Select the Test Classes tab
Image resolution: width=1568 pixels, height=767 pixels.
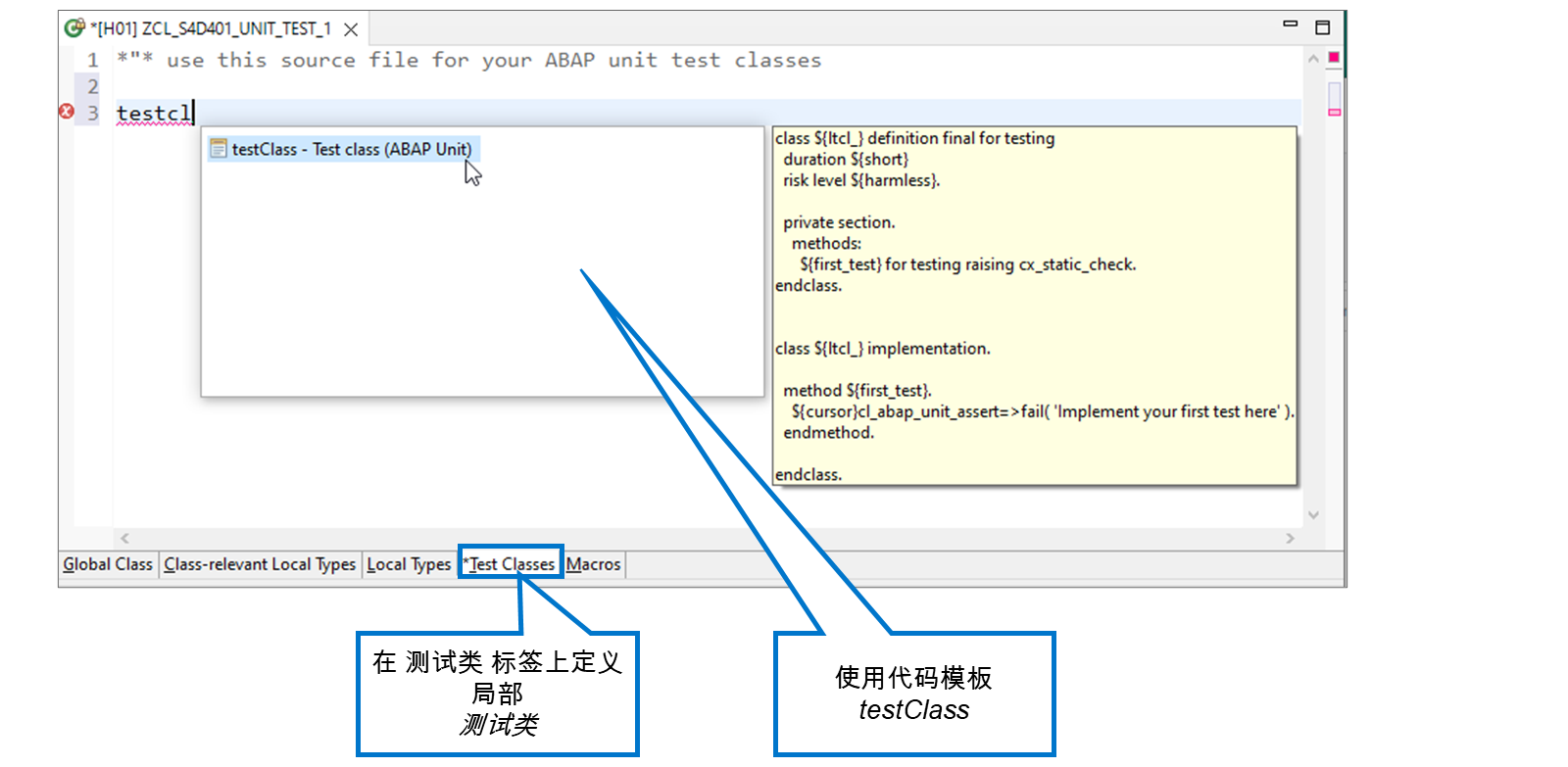point(511,564)
